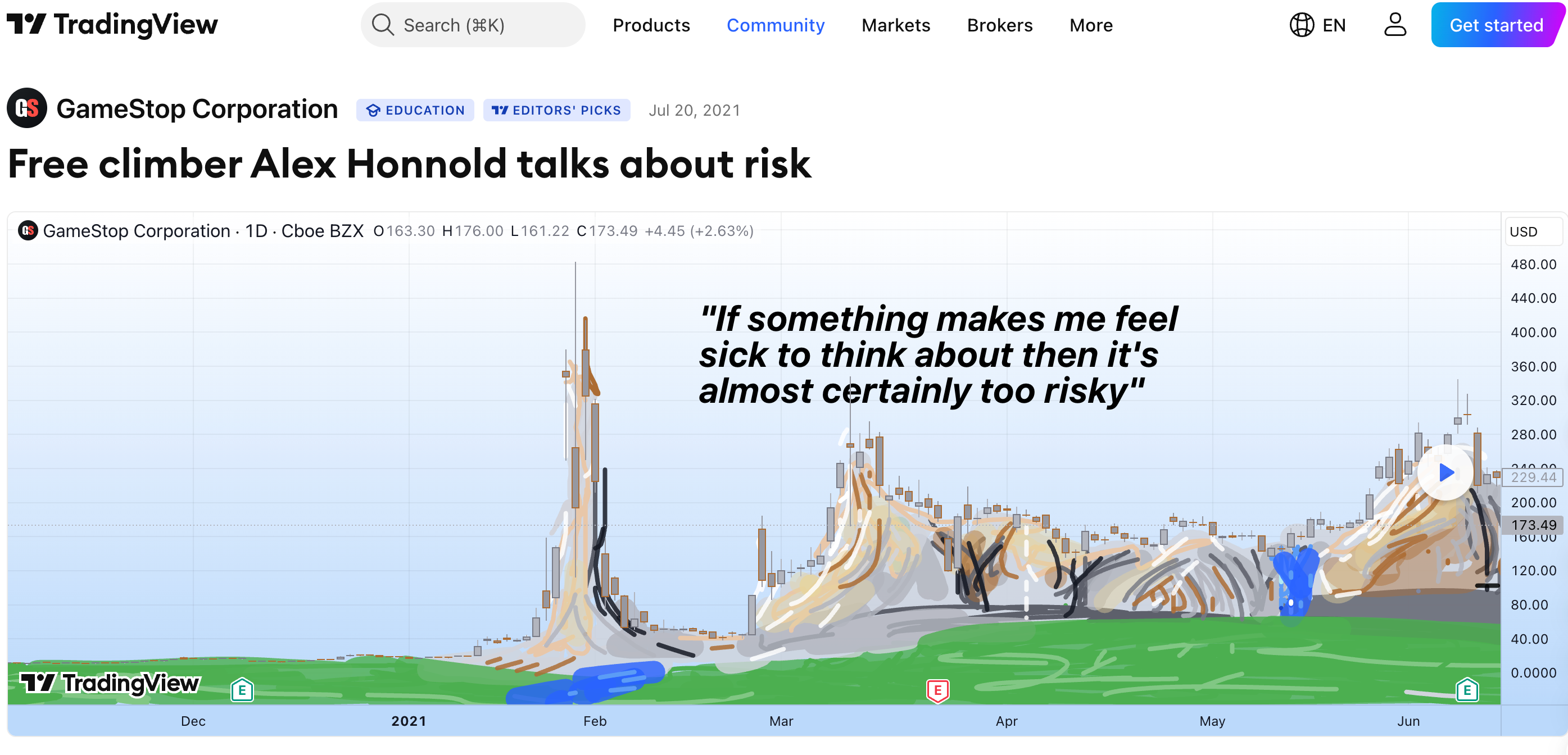Click the globe language icon
1568x755 pixels.
[1302, 25]
